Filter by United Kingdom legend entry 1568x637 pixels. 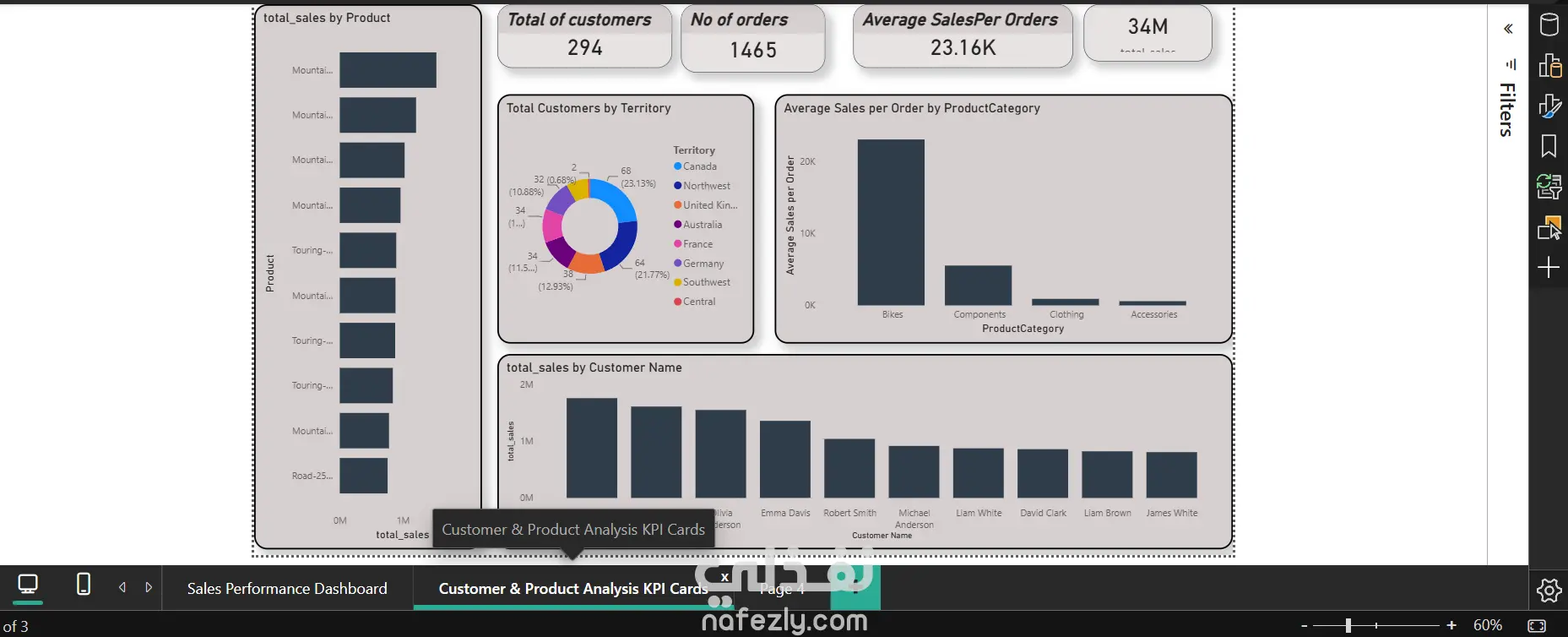pos(706,205)
